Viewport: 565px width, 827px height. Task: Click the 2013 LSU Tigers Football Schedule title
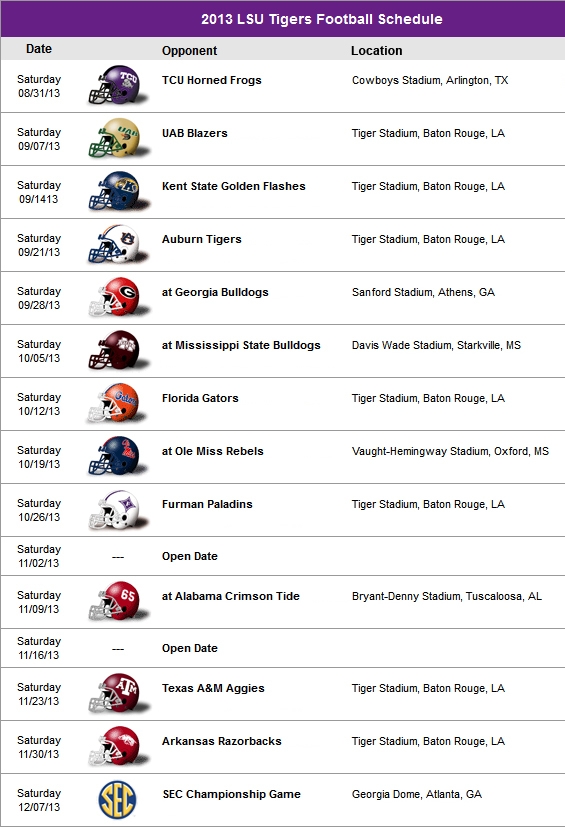coord(322,20)
